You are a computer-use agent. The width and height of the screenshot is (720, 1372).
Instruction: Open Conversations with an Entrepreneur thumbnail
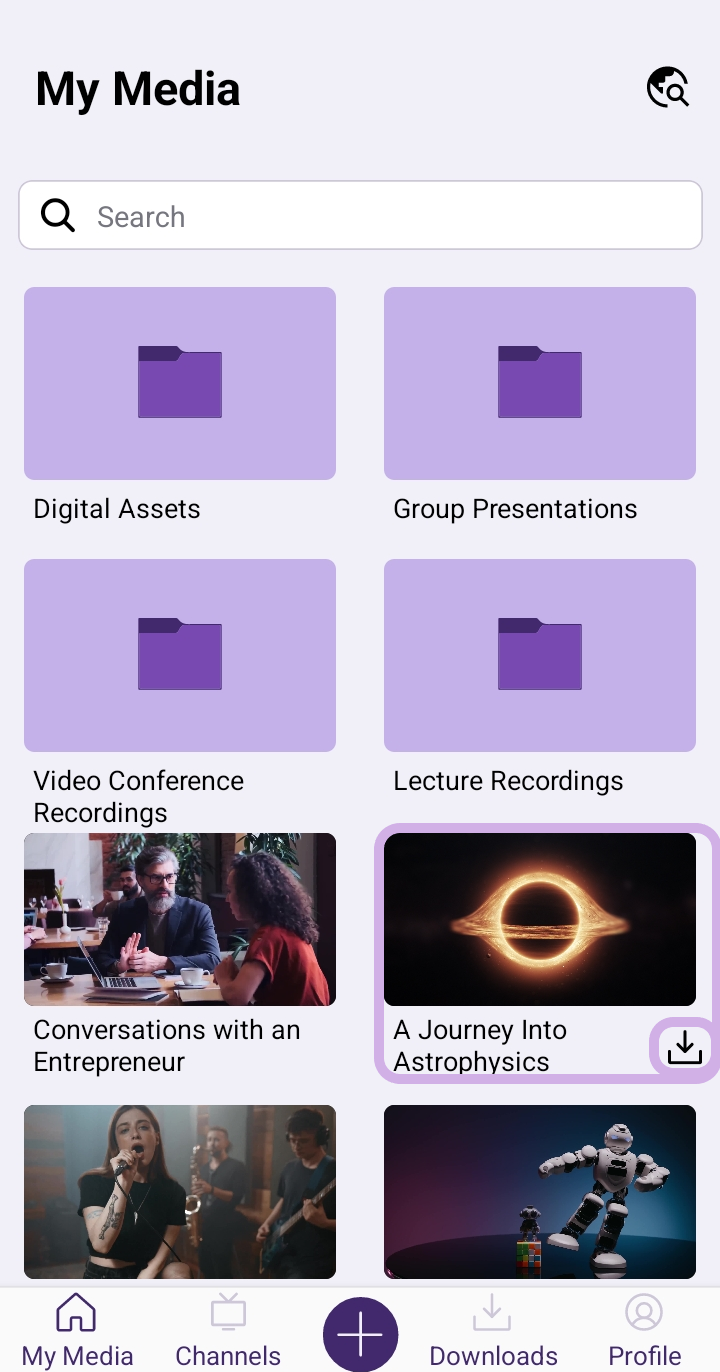[x=180, y=919]
